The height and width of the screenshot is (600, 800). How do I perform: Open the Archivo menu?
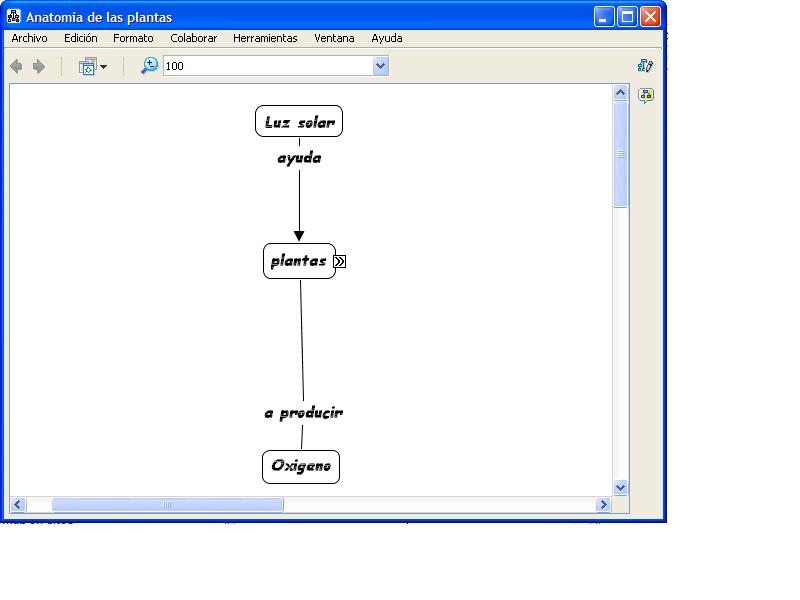point(29,38)
